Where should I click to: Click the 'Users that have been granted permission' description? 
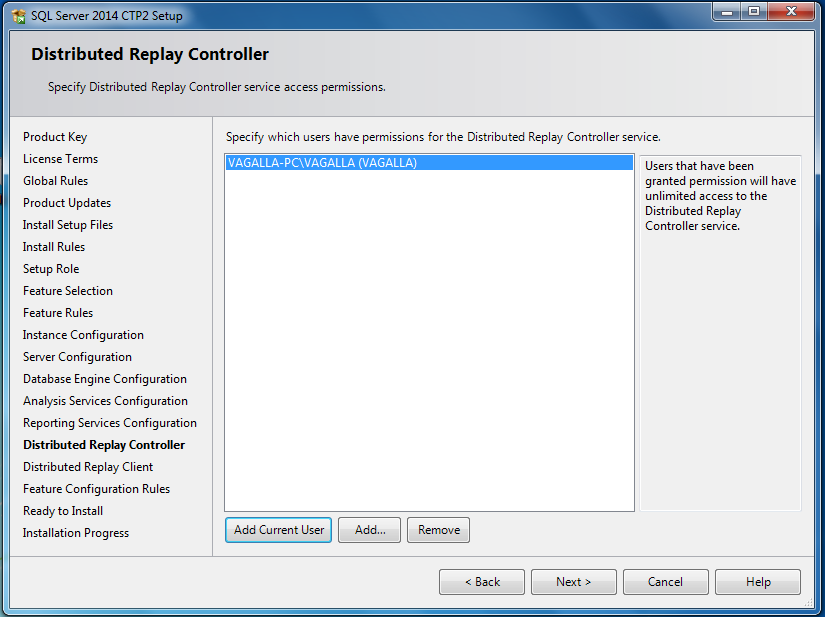(x=720, y=196)
